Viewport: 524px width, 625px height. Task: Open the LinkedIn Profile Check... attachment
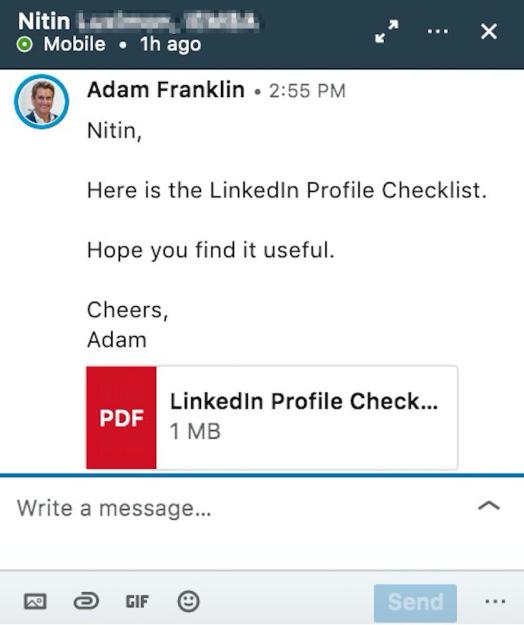click(x=272, y=417)
